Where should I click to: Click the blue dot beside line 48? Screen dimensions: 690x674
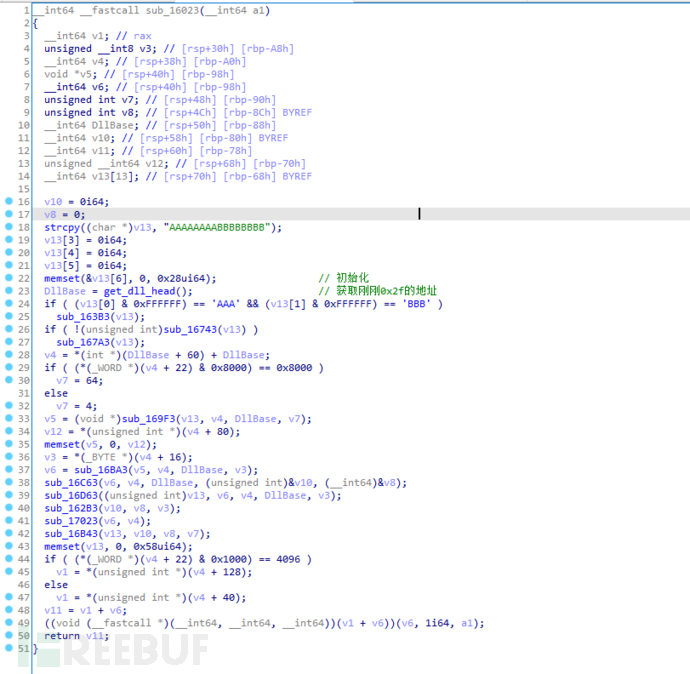(9, 609)
